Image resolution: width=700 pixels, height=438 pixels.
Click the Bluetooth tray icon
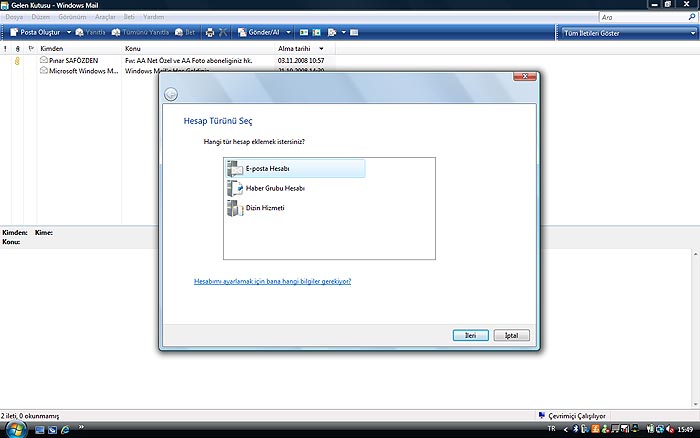575,429
